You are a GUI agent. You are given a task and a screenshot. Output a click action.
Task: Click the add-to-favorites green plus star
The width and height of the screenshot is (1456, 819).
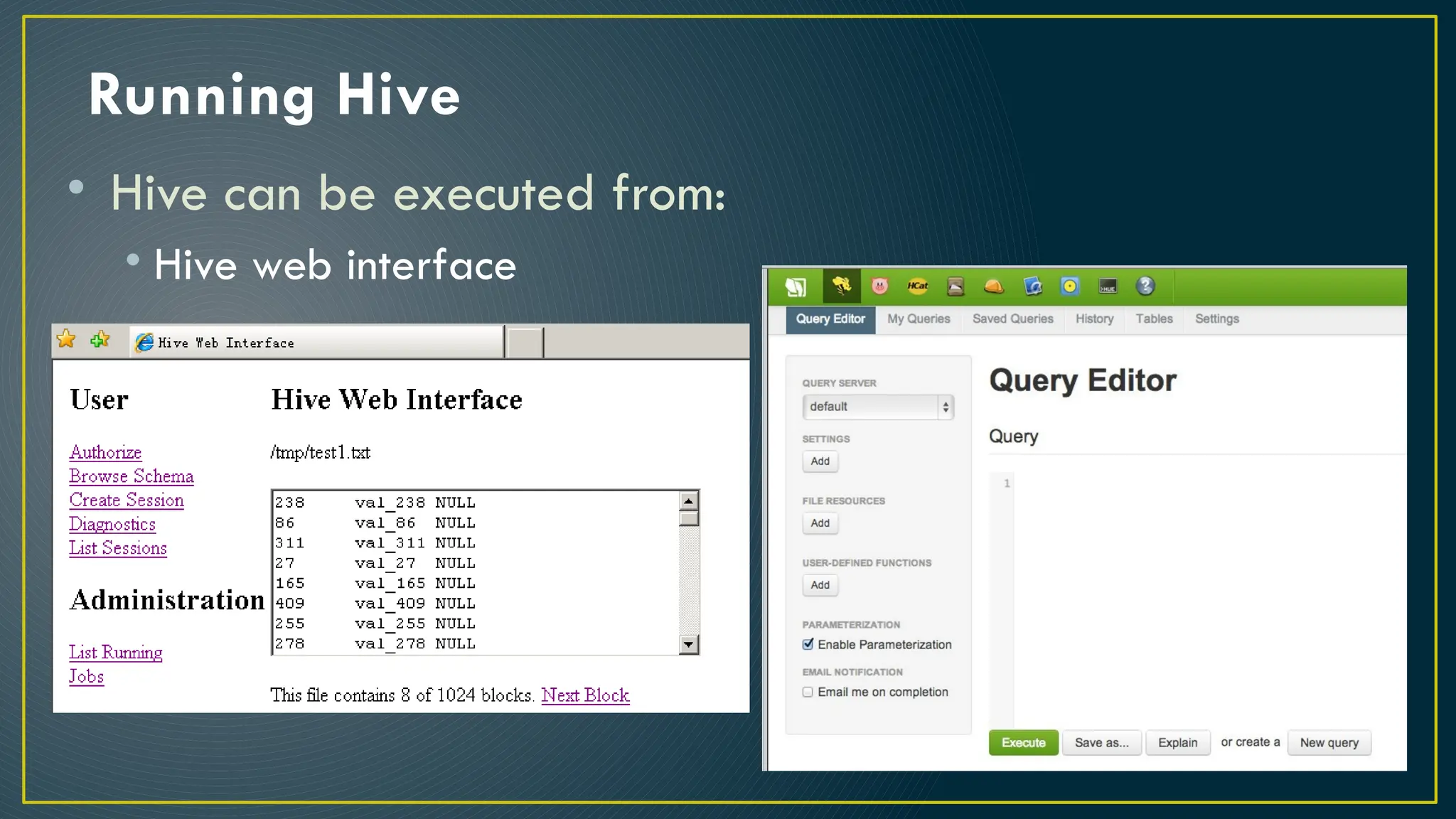pyautogui.click(x=100, y=340)
